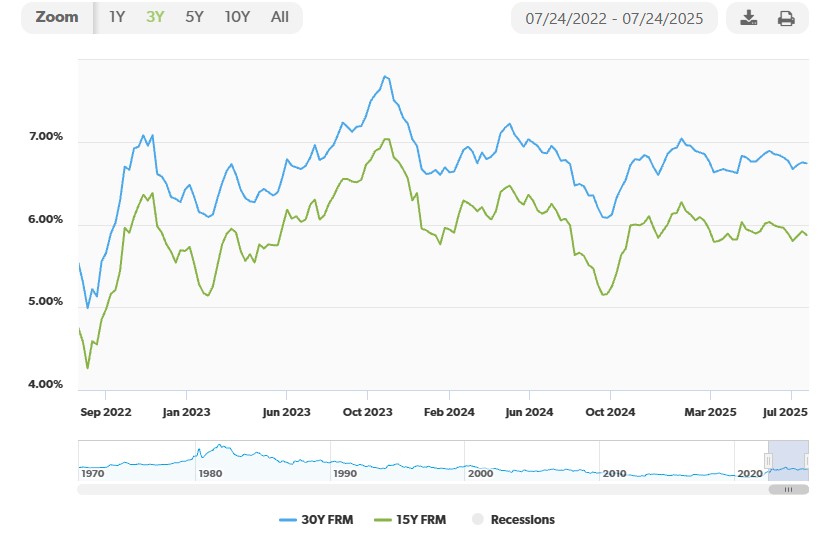
Task: Click the 15Y FRM low before Sep 2022
Action: click(x=88, y=368)
